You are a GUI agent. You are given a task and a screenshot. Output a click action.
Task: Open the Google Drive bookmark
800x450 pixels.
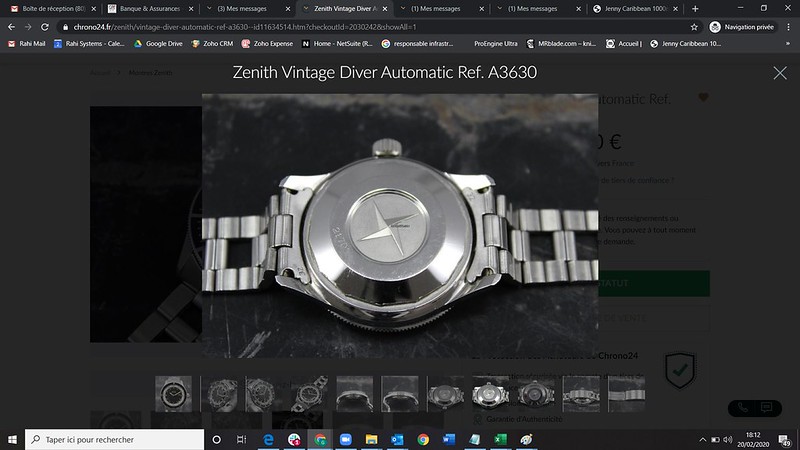158,44
